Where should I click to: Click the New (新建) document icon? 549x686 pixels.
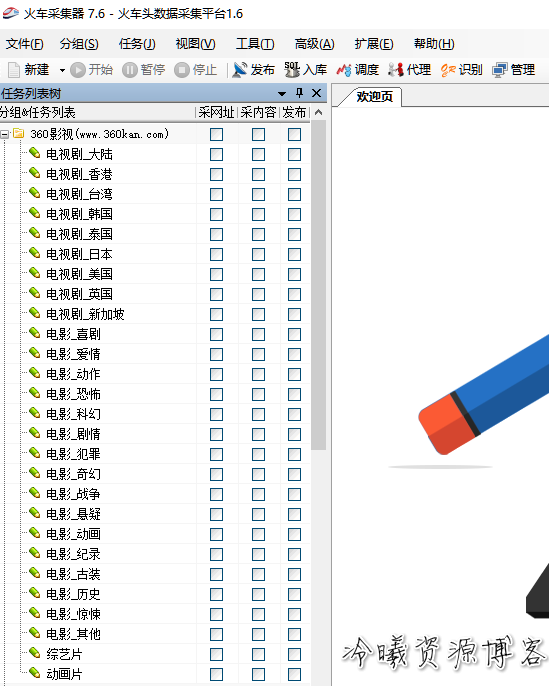pos(14,70)
